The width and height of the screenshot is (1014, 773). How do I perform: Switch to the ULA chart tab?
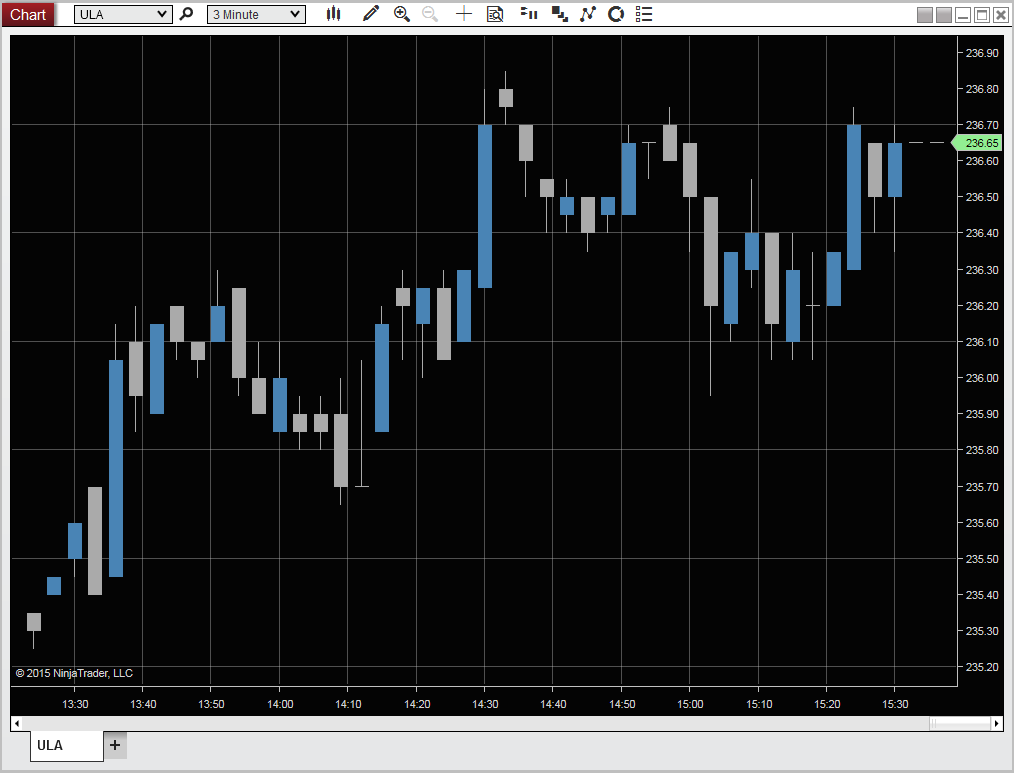[x=66, y=745]
